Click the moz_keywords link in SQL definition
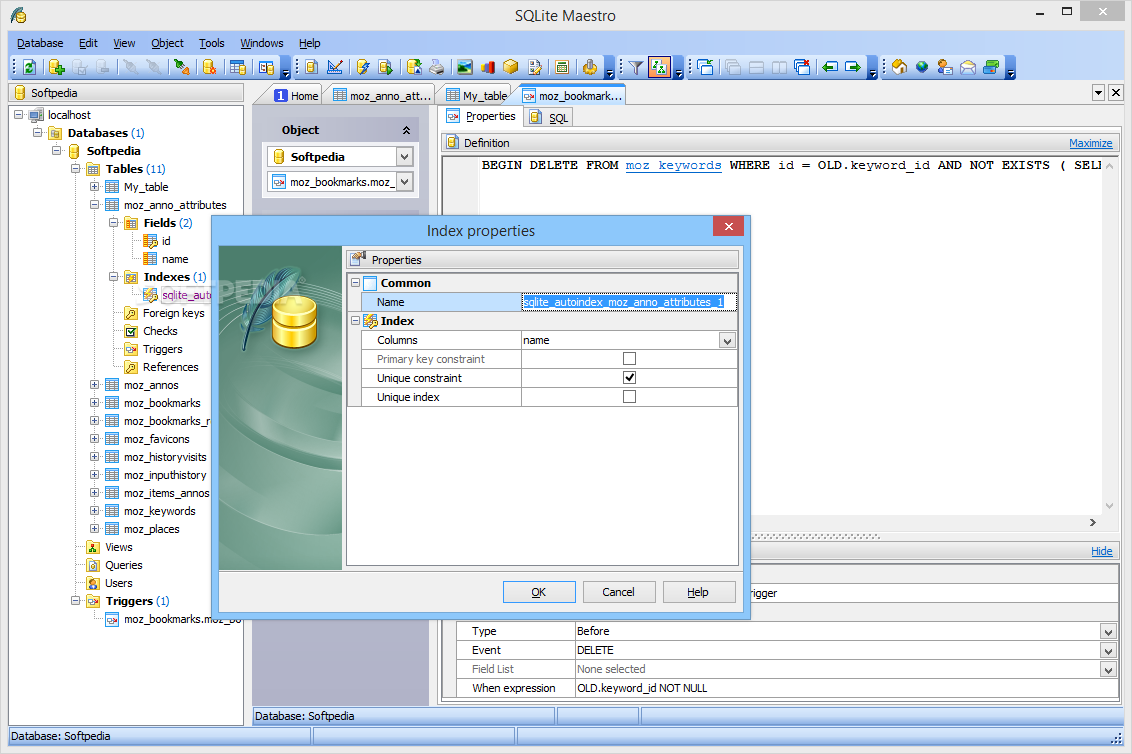The image size is (1132, 754). 673,165
